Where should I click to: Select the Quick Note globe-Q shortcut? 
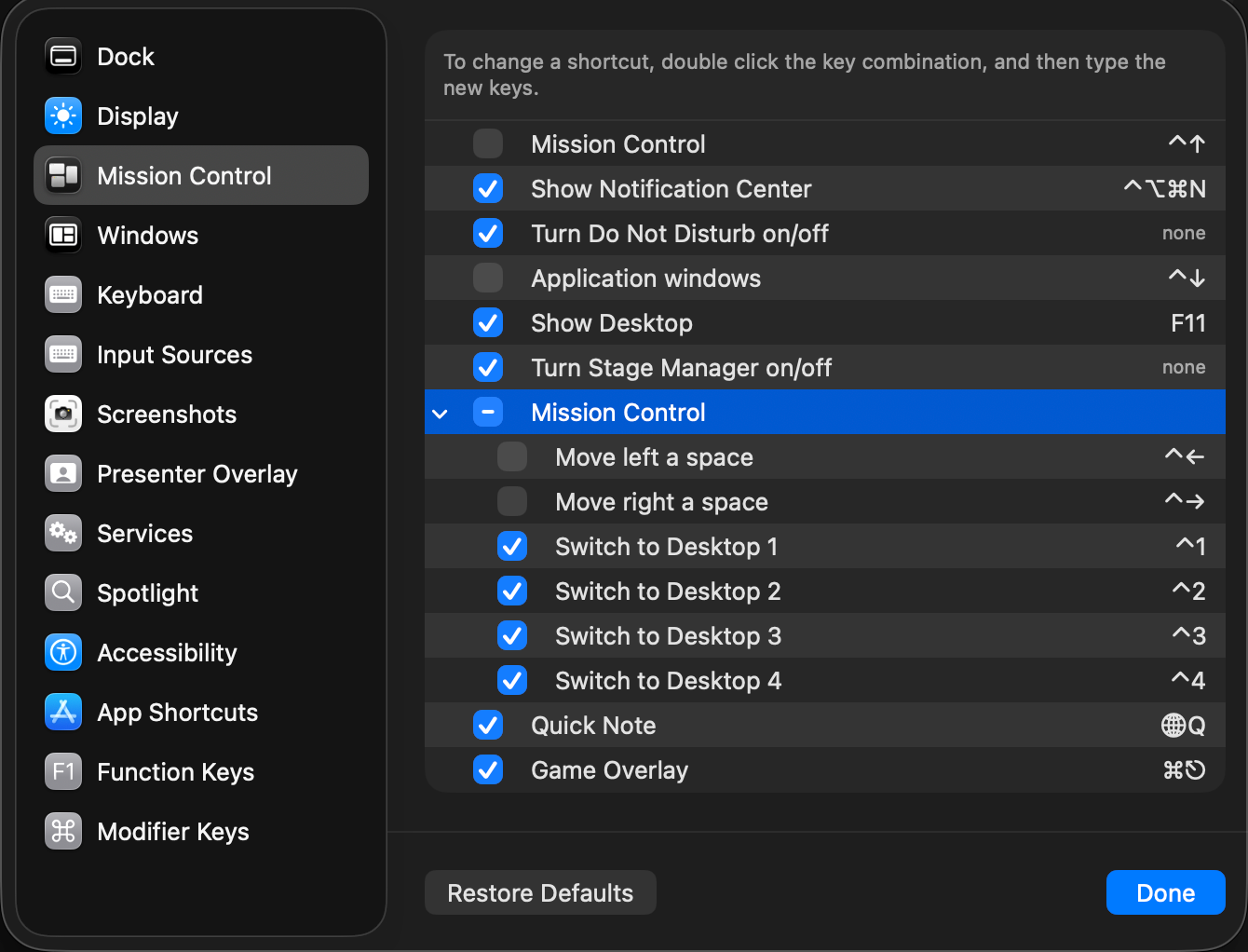click(x=1184, y=726)
